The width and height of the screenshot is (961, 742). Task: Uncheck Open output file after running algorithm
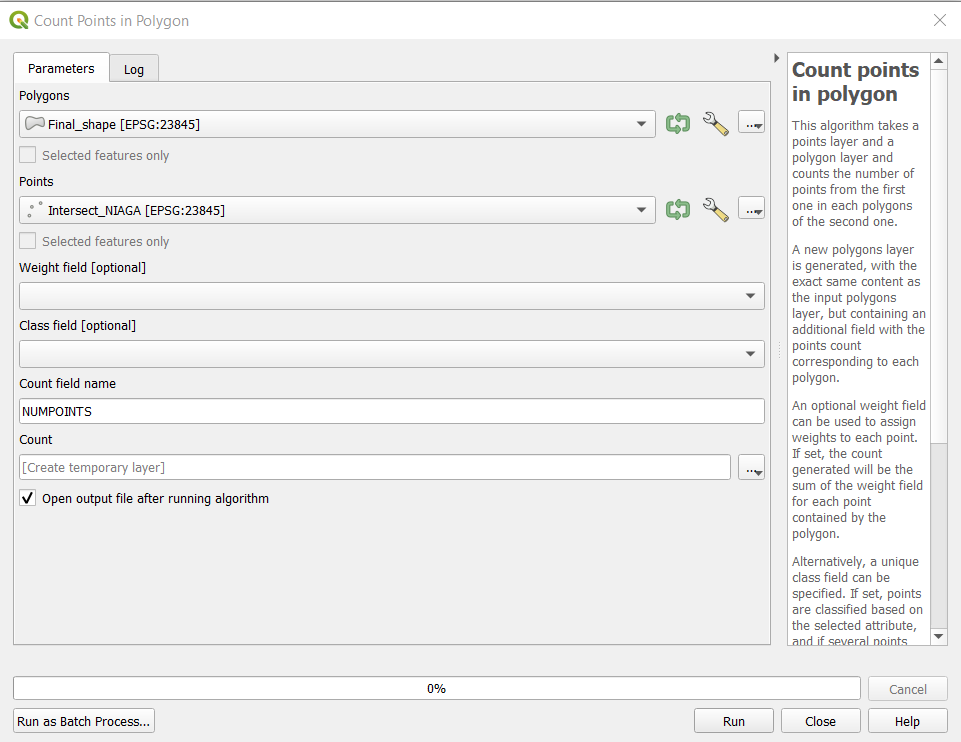coord(28,498)
